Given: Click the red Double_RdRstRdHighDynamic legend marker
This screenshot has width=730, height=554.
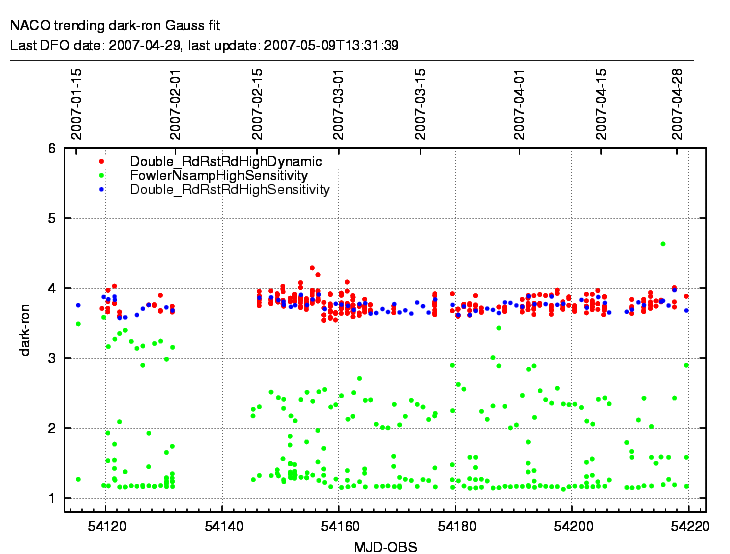Looking at the screenshot, I should tap(102, 162).
